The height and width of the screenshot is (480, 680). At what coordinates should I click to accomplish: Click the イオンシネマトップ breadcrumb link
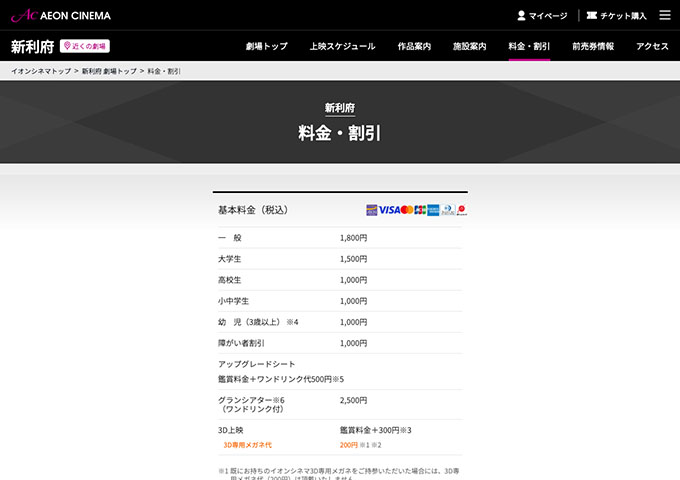coord(41,71)
